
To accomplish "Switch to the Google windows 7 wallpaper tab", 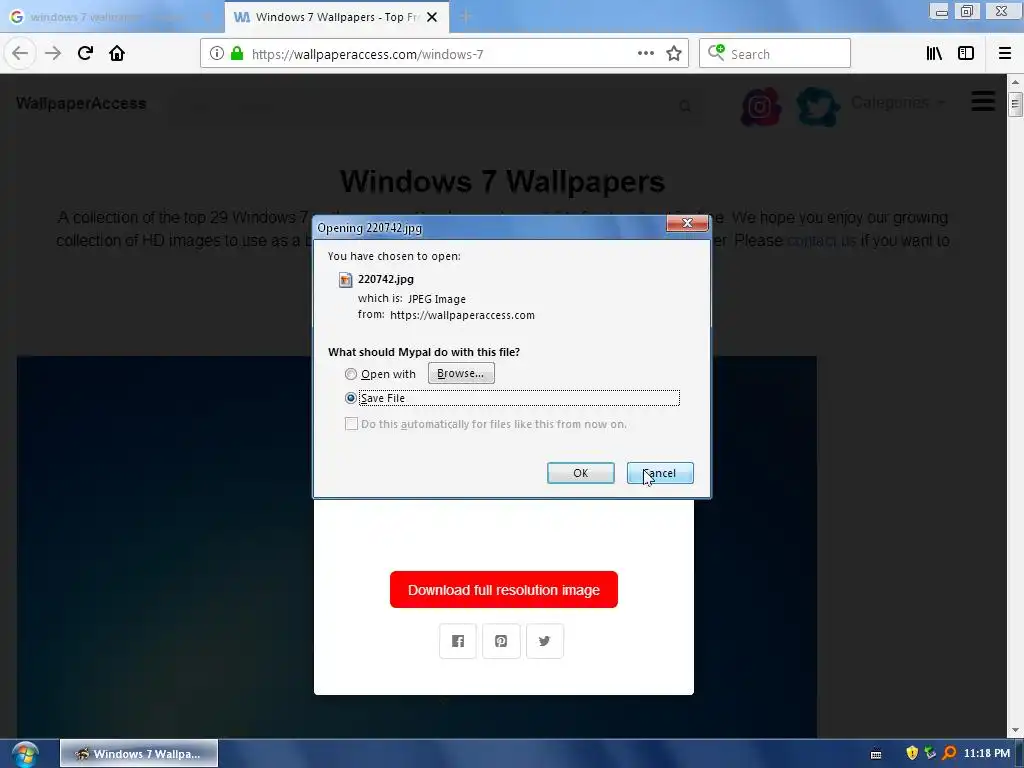I will point(111,17).
